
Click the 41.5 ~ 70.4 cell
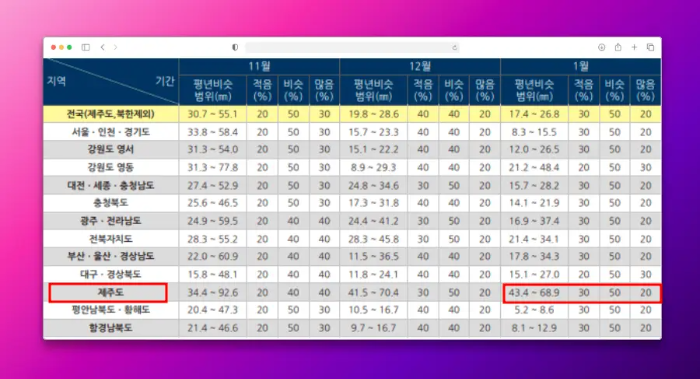(374, 292)
